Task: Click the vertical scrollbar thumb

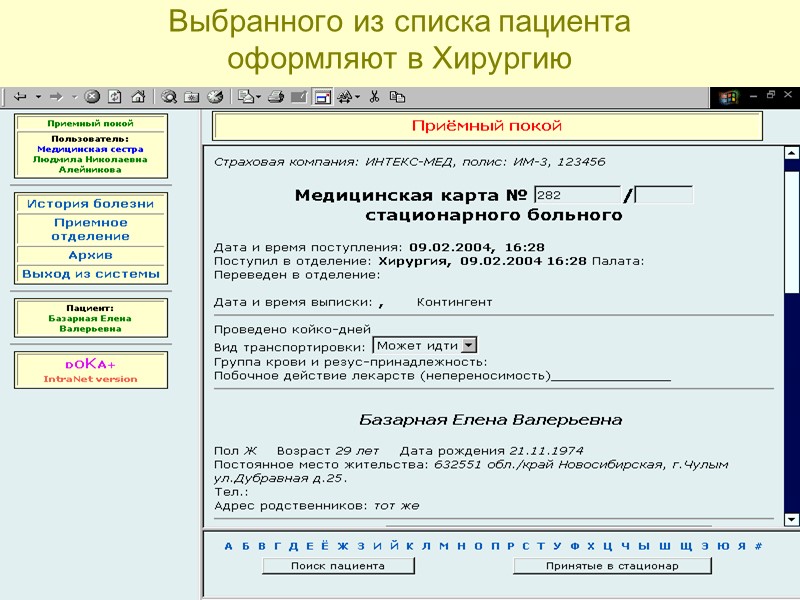Action: (791, 232)
